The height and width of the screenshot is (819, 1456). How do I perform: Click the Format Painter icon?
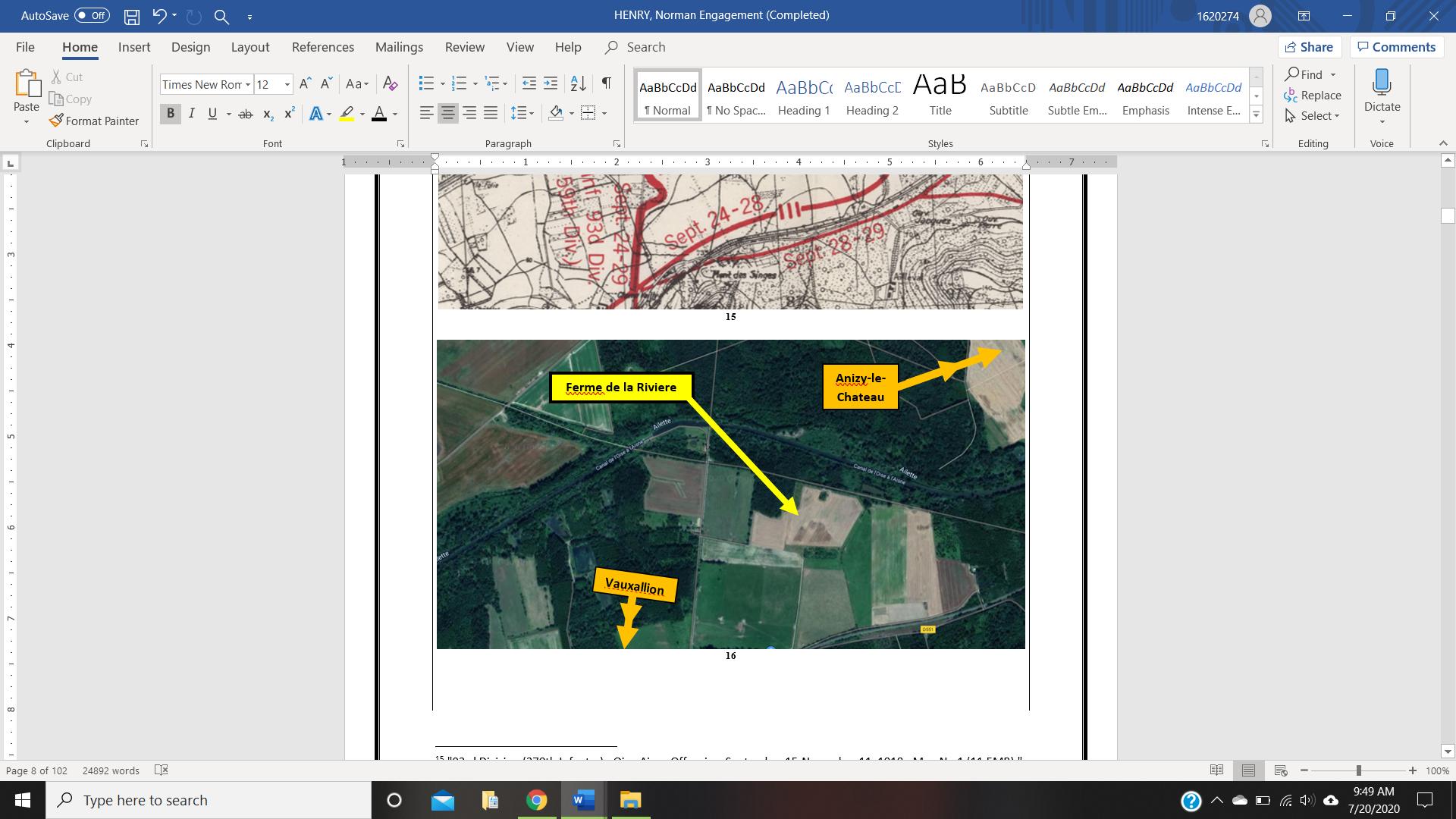click(56, 121)
